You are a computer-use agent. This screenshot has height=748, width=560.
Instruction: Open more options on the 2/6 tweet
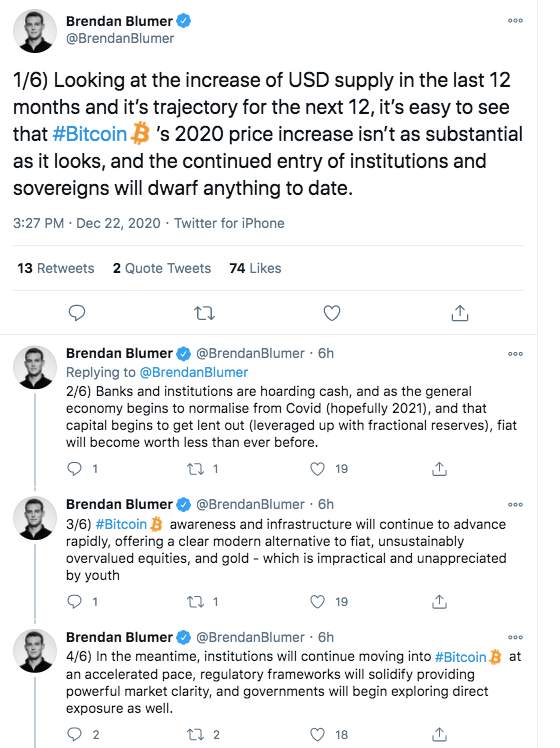pos(515,353)
